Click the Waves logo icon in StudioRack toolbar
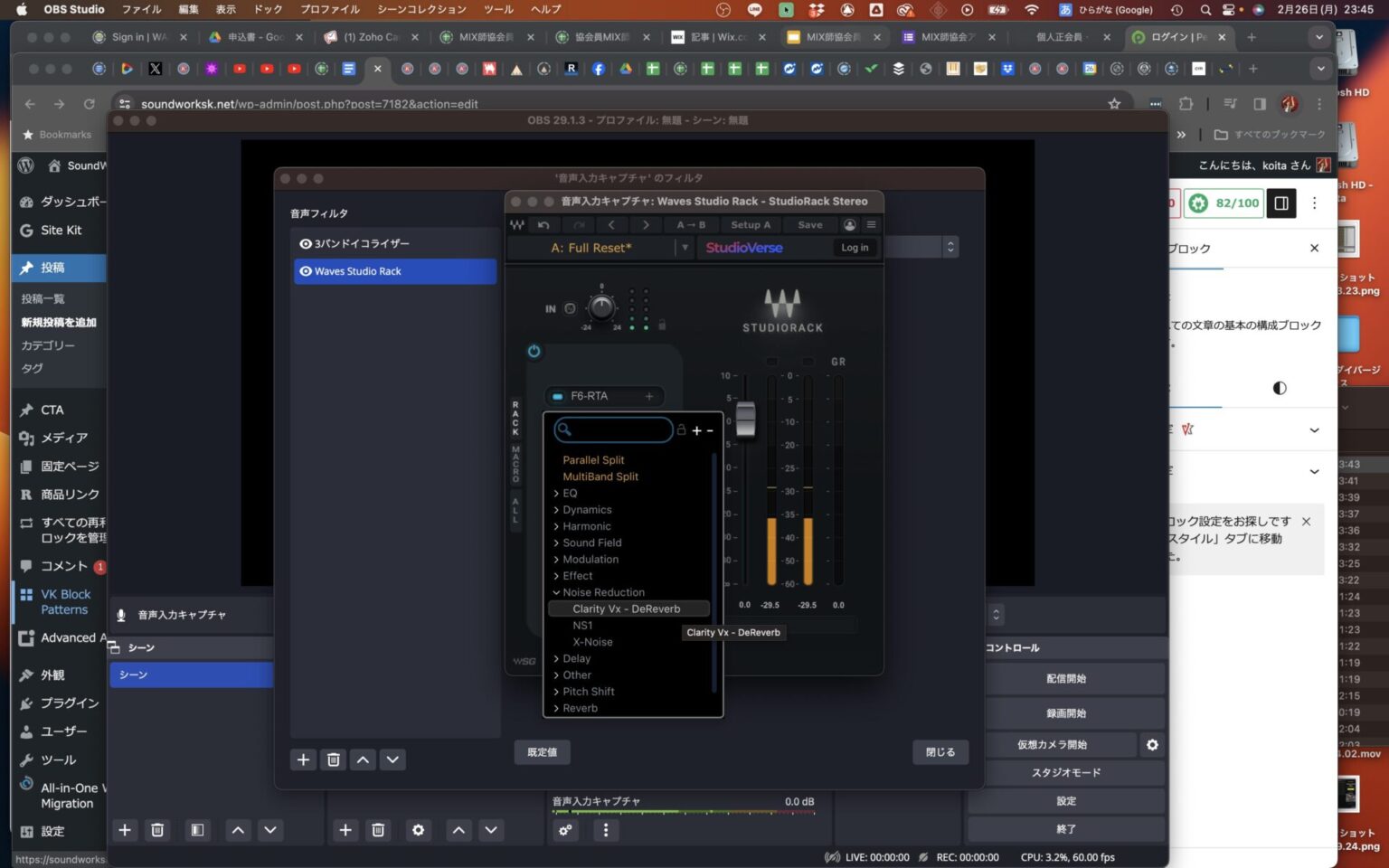This screenshot has width=1389, height=868. pos(518,224)
